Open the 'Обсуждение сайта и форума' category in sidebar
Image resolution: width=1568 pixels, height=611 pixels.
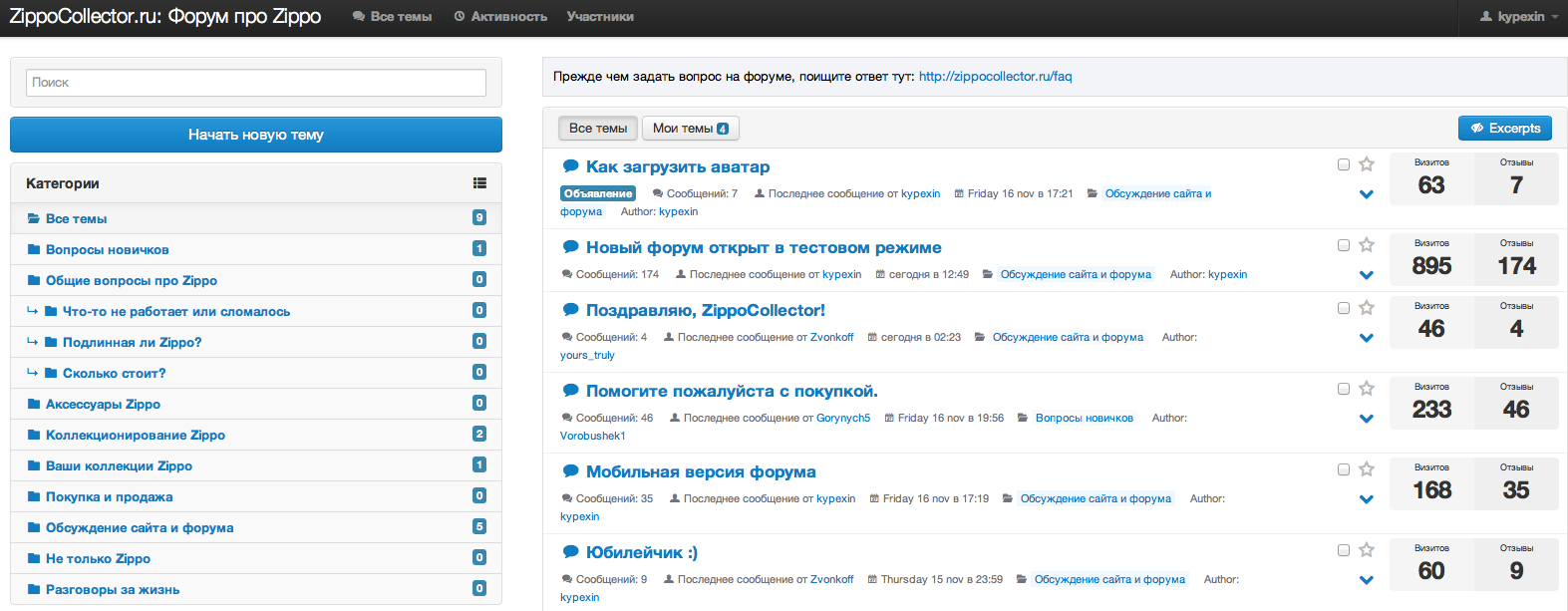(140, 527)
